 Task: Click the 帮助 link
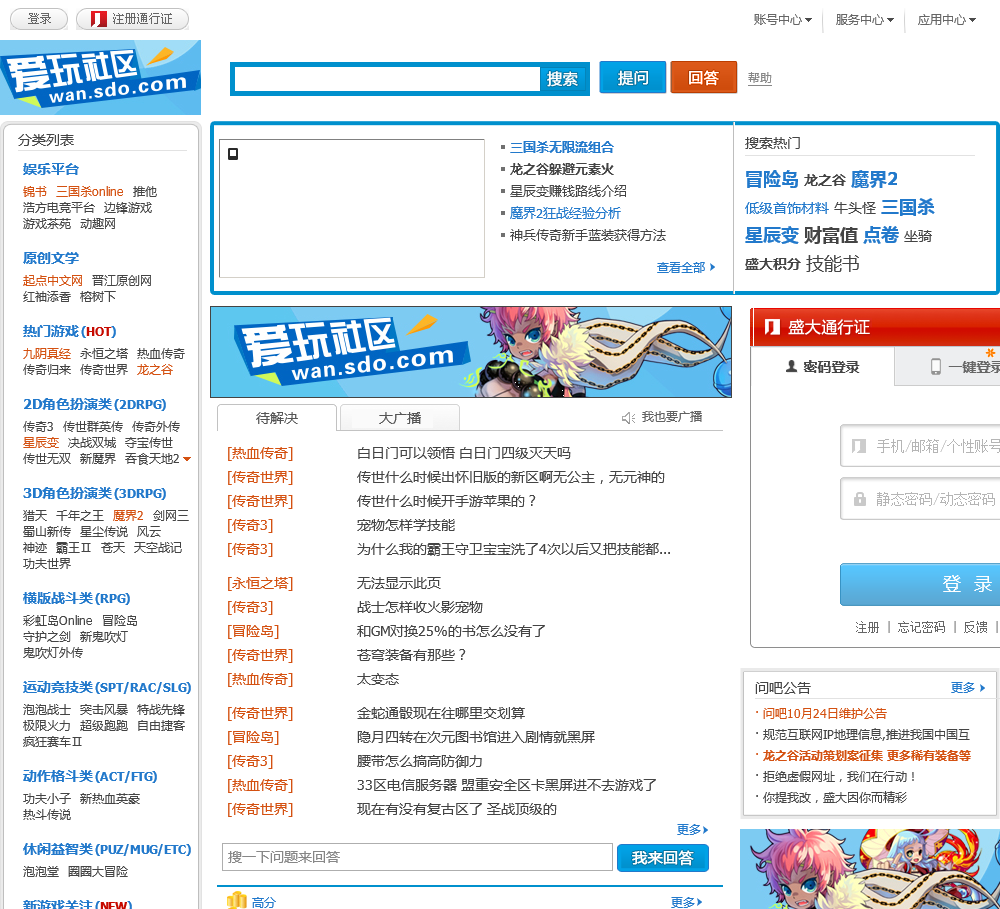click(759, 78)
